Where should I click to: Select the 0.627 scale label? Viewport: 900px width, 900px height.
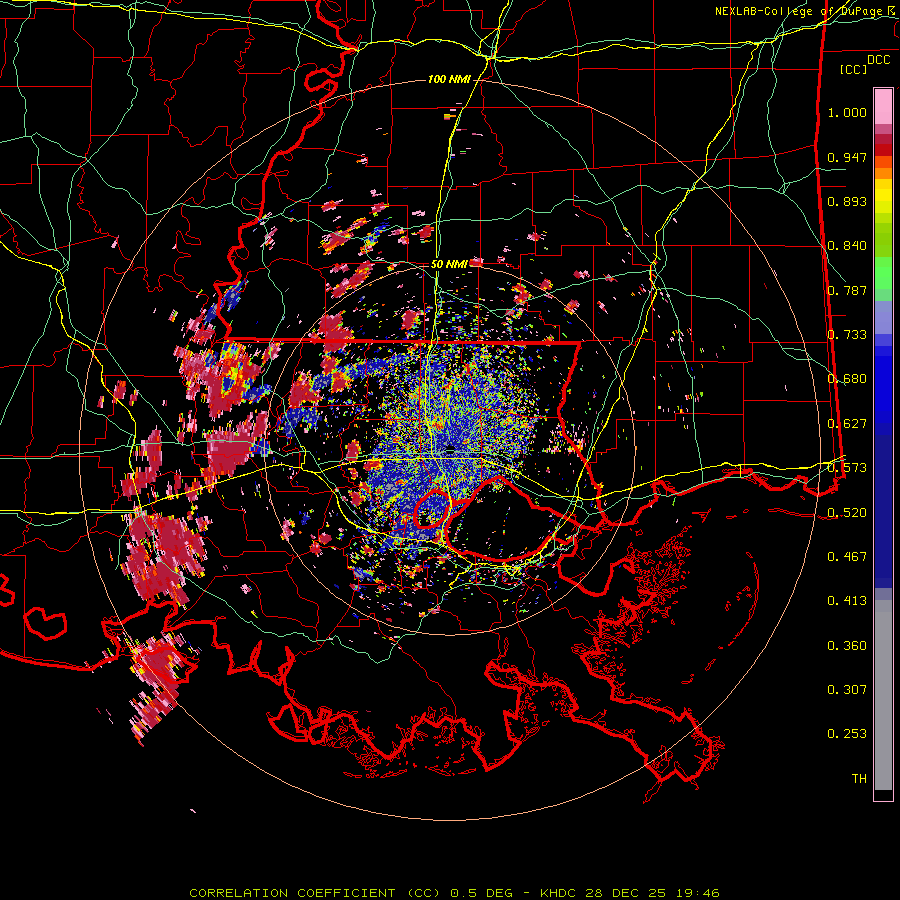point(847,424)
